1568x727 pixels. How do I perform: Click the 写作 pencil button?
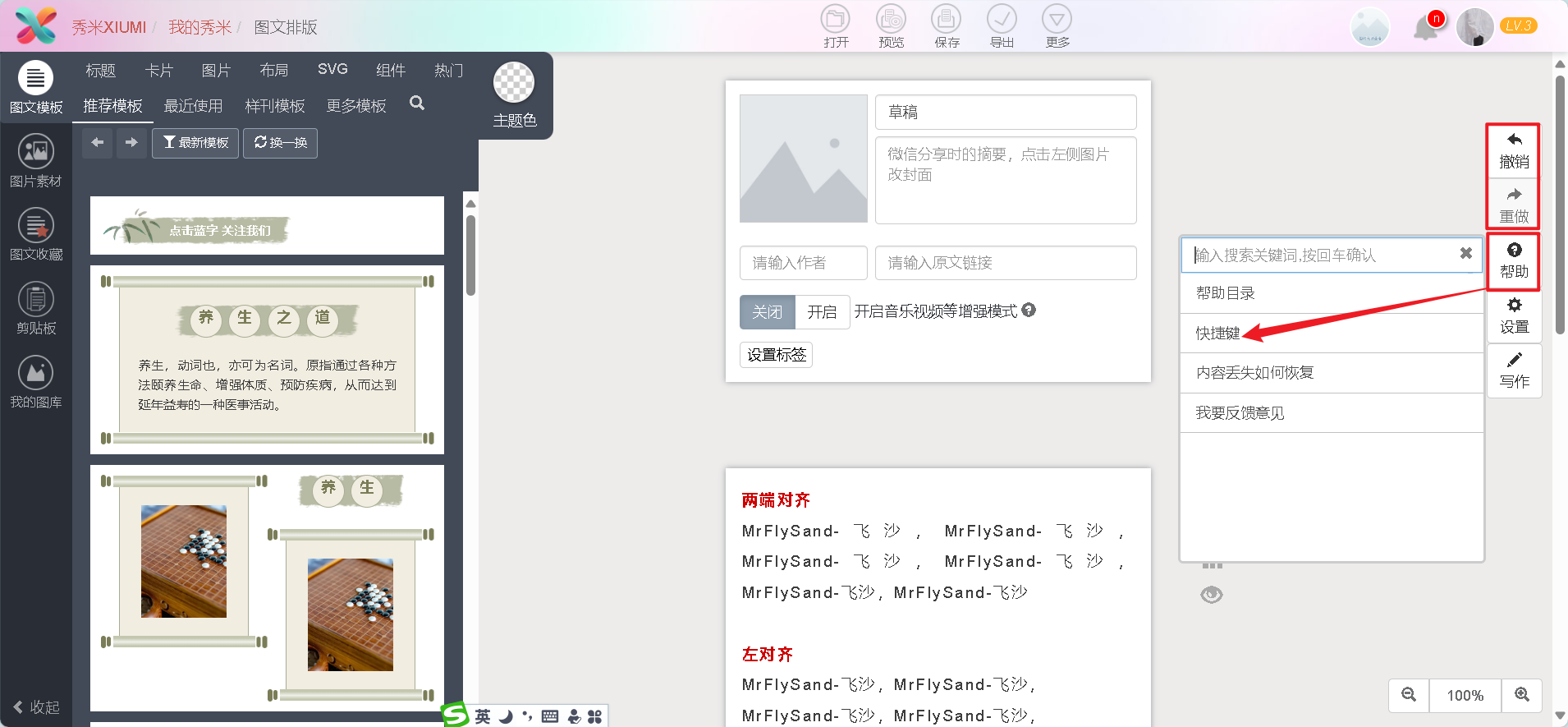click(x=1514, y=370)
